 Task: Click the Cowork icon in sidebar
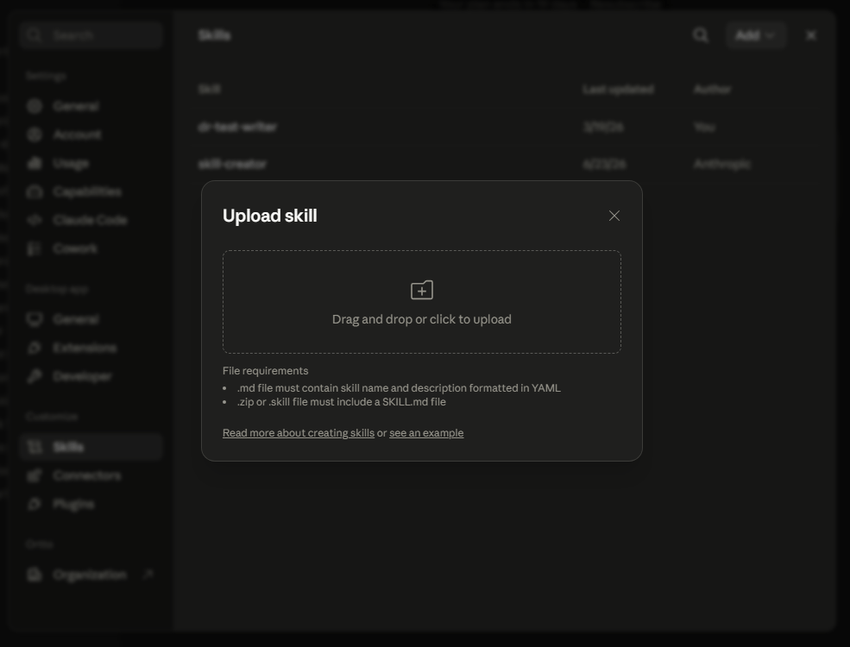pos(35,248)
